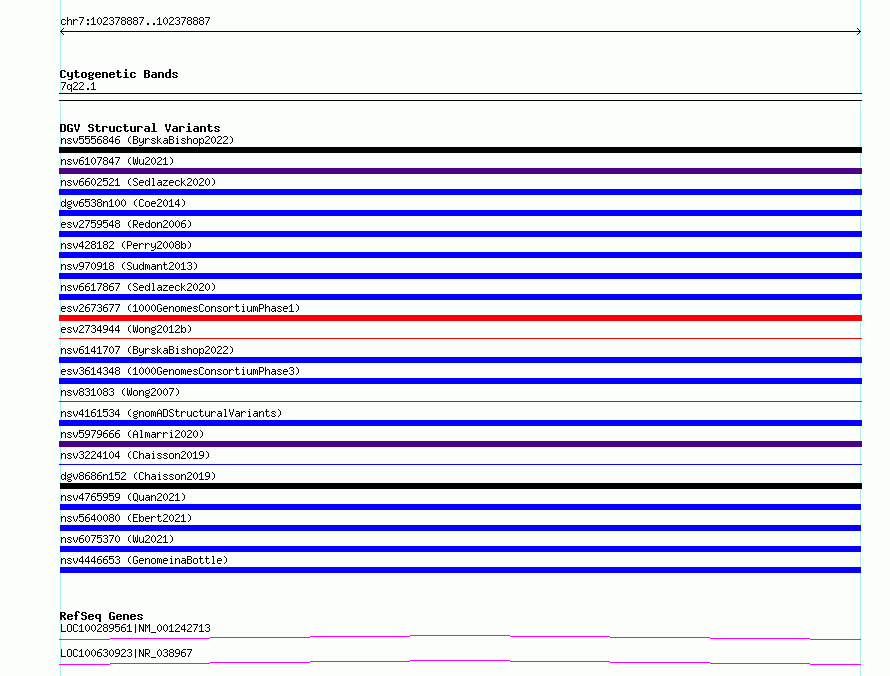Image resolution: width=890 pixels, height=676 pixels.
Task: Click the thin red line under esv2734944
Action: [x=460, y=339]
